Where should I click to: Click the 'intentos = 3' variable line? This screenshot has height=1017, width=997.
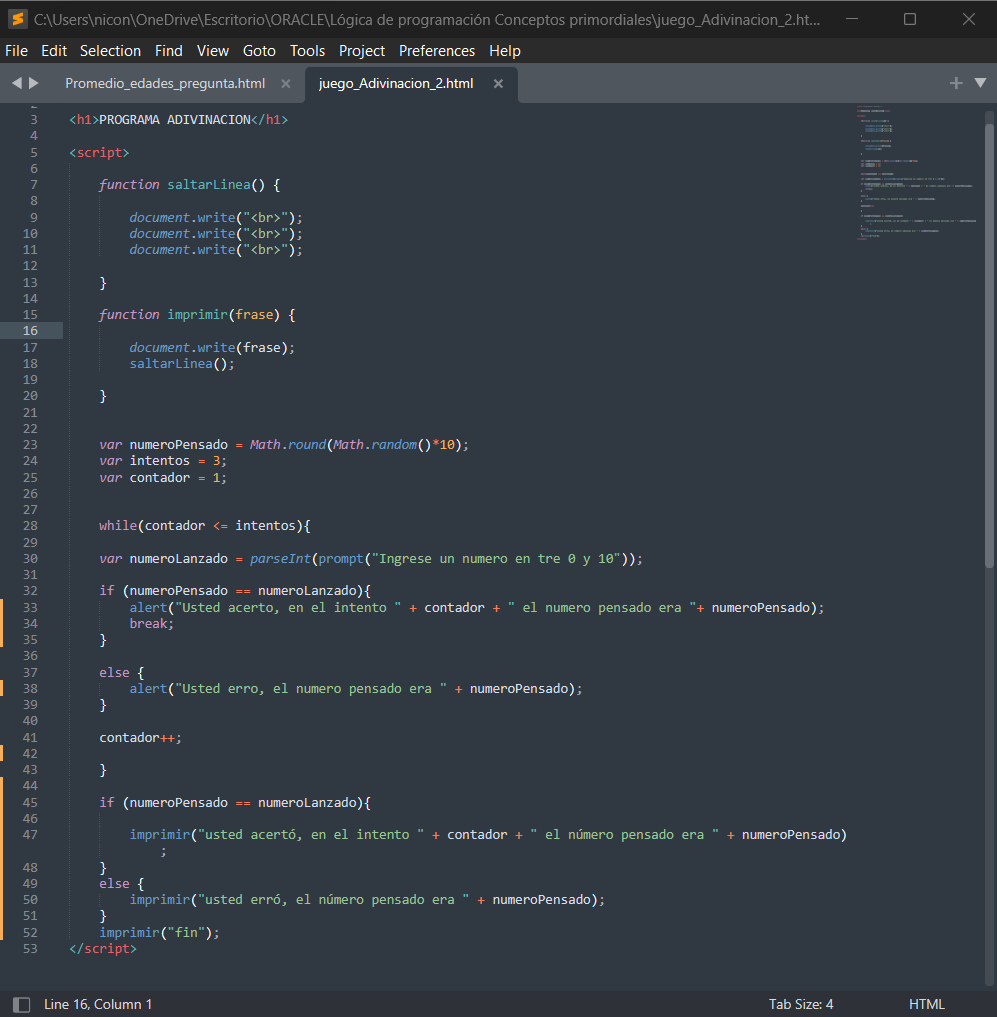[163, 461]
